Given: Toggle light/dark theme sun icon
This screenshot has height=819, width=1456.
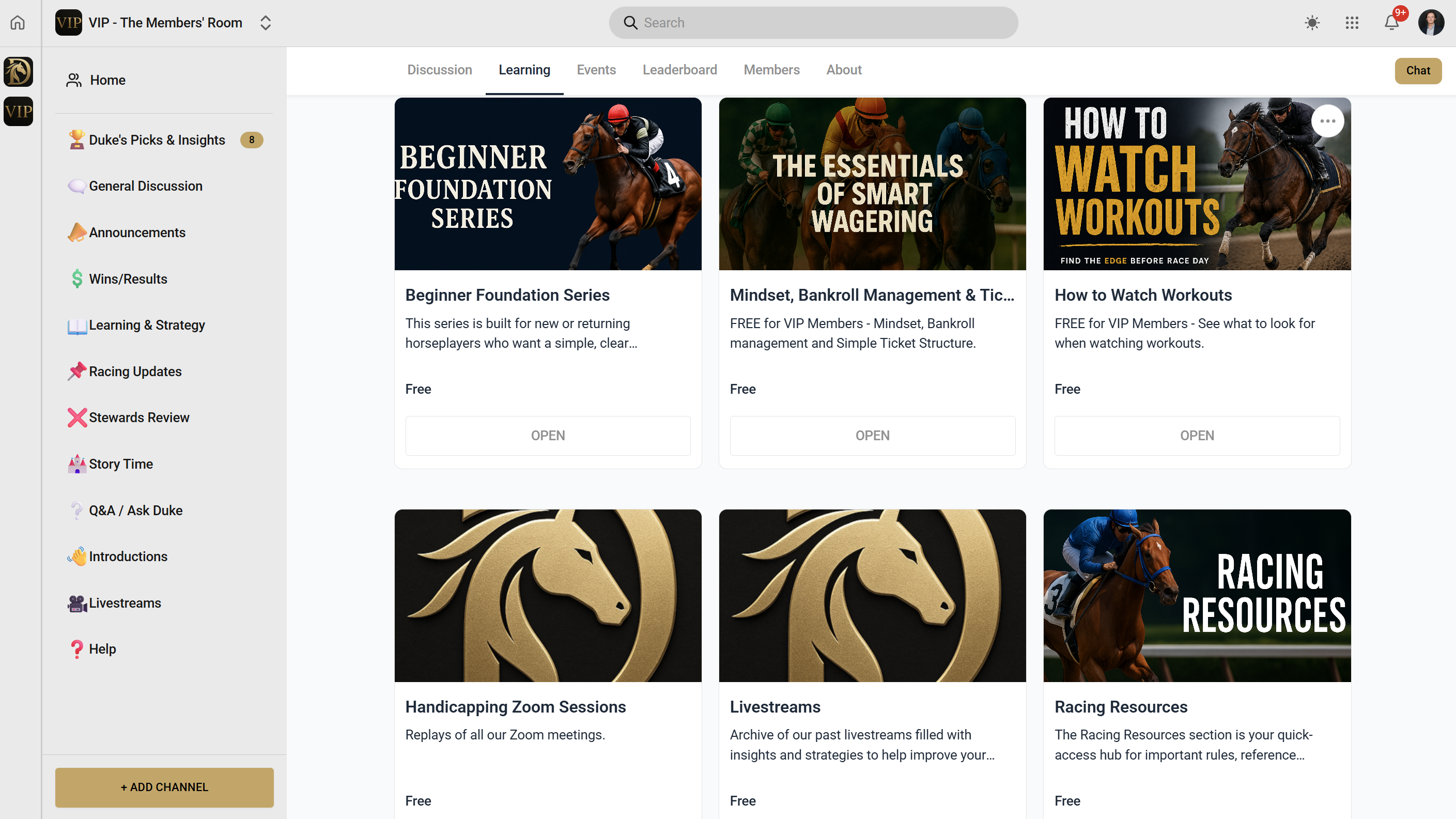Looking at the screenshot, I should tap(1312, 23).
